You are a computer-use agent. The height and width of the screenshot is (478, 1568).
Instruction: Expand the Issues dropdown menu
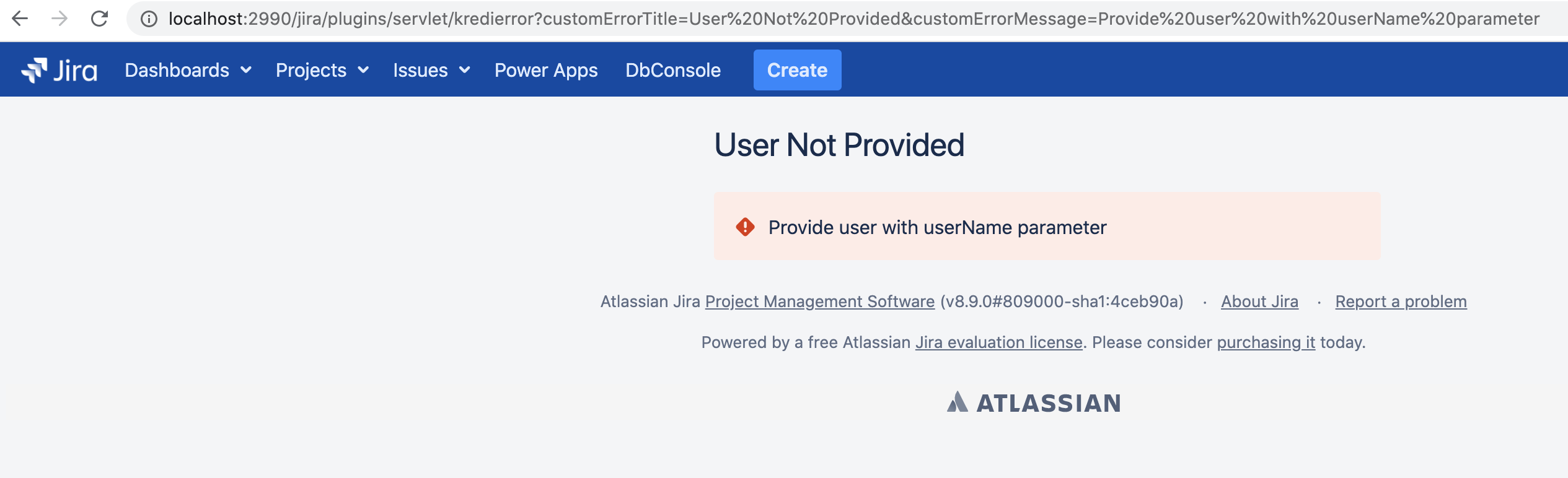(x=431, y=70)
